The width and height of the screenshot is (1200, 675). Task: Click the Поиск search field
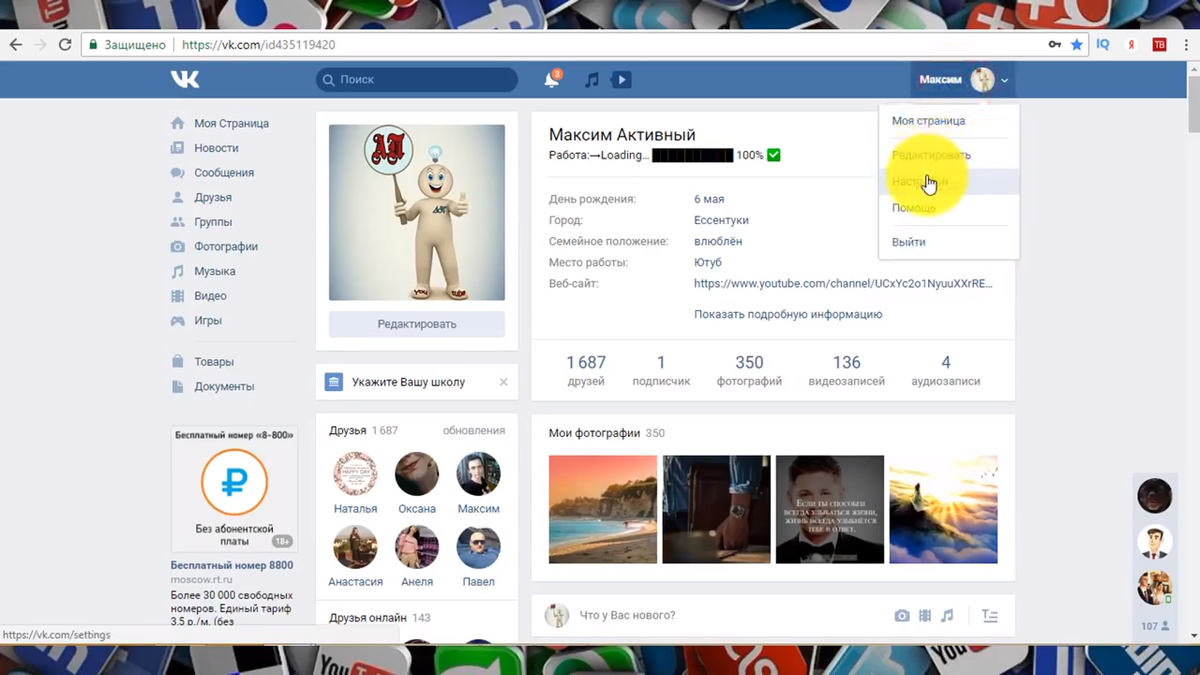[417, 80]
